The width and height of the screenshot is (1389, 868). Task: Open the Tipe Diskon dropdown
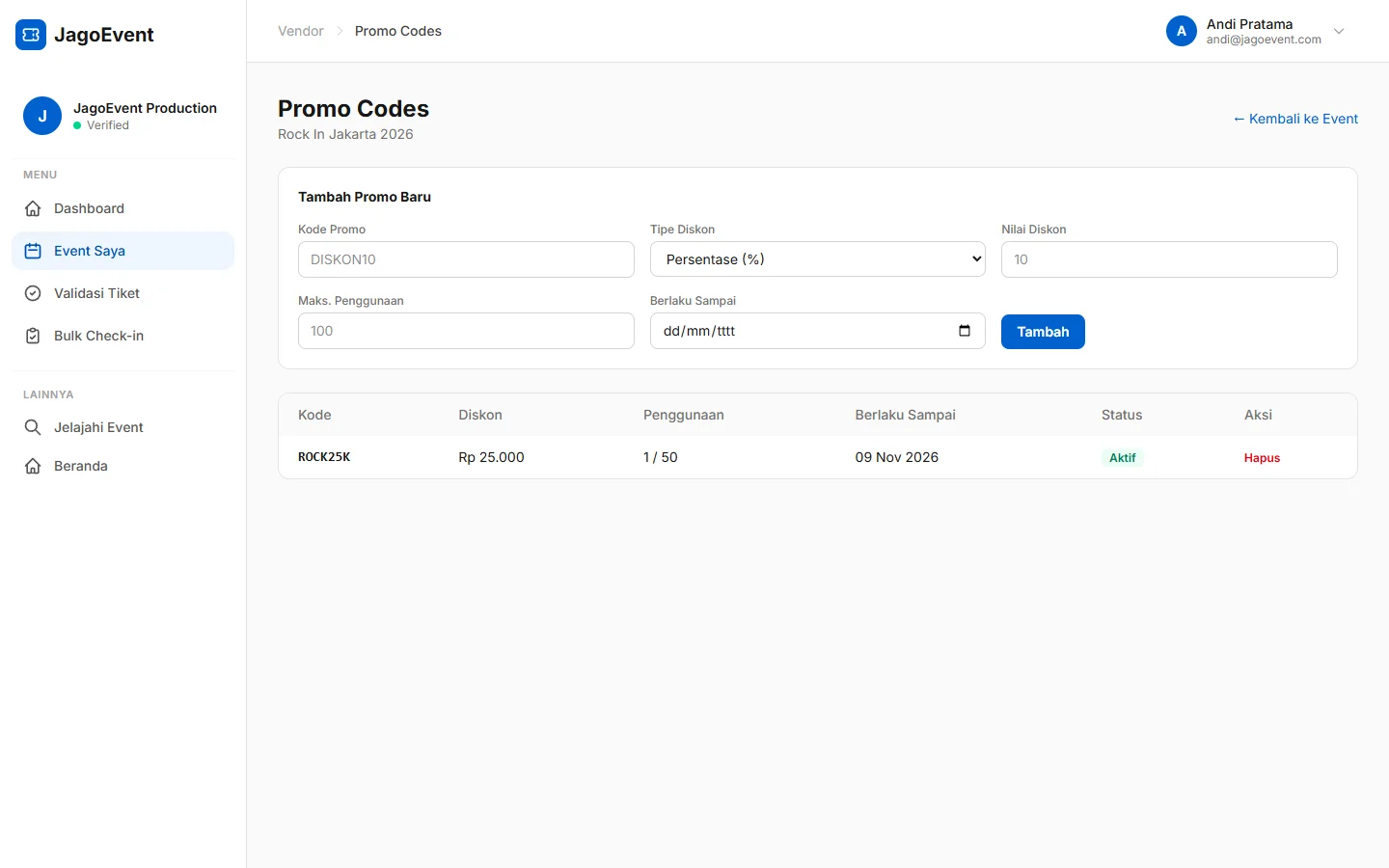point(818,259)
